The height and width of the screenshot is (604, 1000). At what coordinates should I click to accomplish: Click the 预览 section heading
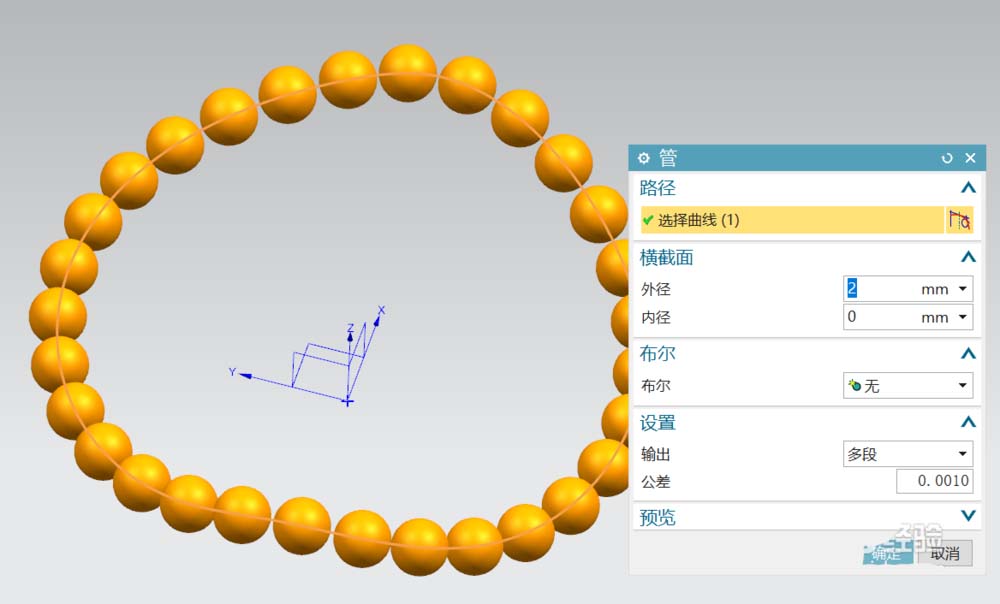pos(658,517)
